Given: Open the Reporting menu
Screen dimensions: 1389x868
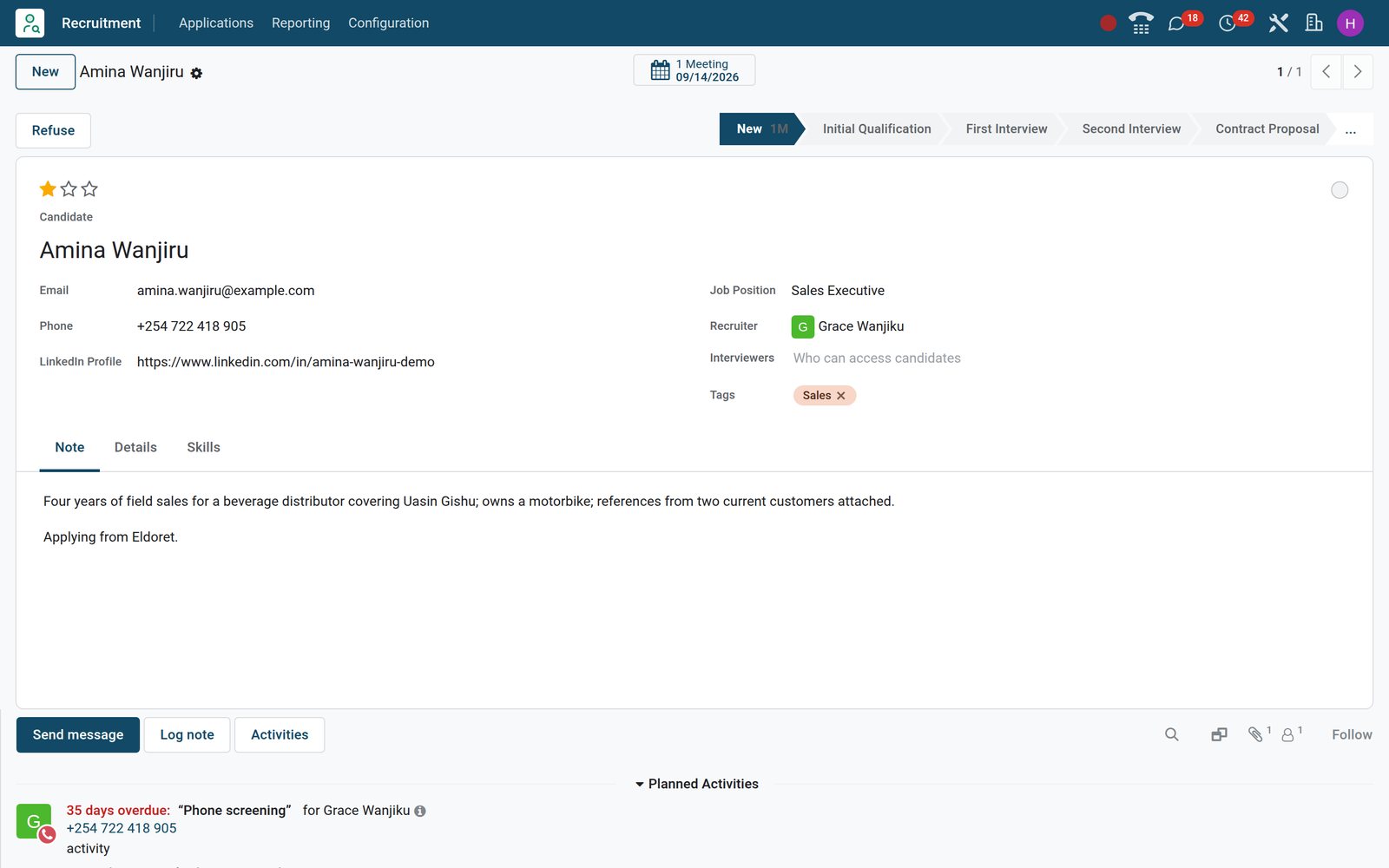Looking at the screenshot, I should pos(300,23).
